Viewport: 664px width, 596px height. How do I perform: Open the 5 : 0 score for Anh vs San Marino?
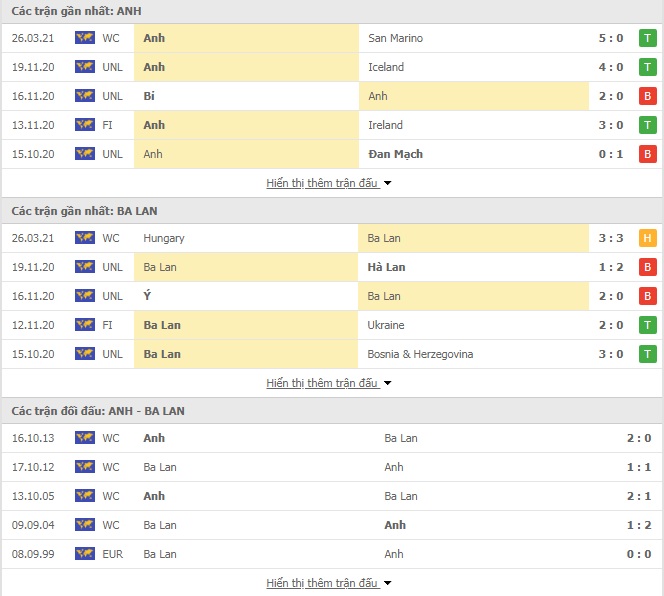pyautogui.click(x=611, y=38)
